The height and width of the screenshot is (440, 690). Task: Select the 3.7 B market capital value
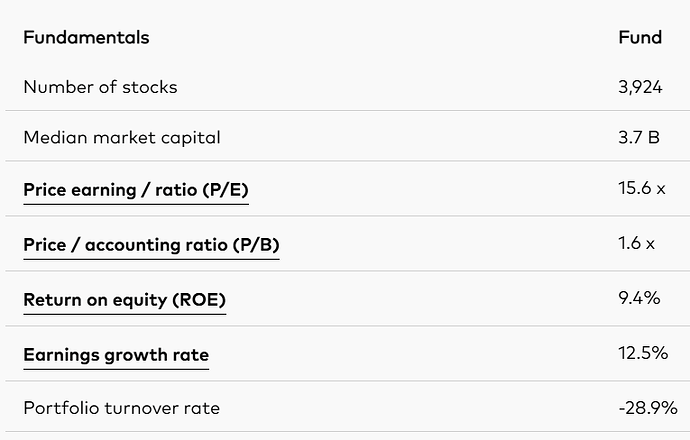[x=639, y=138]
